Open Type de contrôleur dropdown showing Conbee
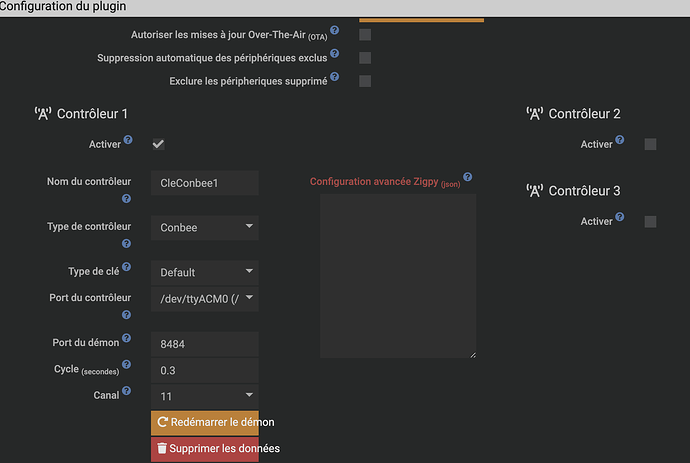The height and width of the screenshot is (463, 690). pos(204,227)
